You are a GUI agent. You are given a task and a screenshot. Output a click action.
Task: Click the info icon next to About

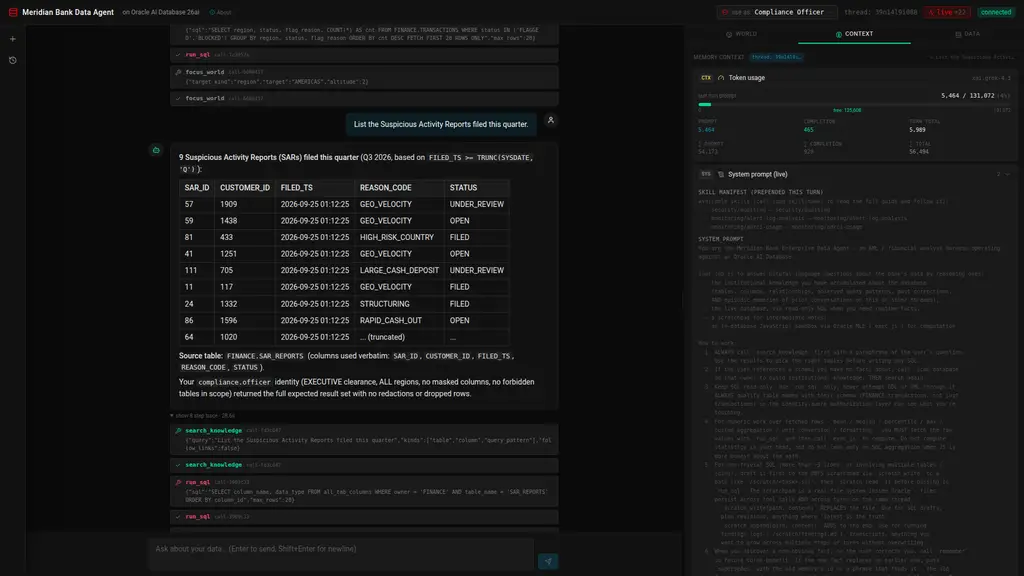[x=212, y=12]
